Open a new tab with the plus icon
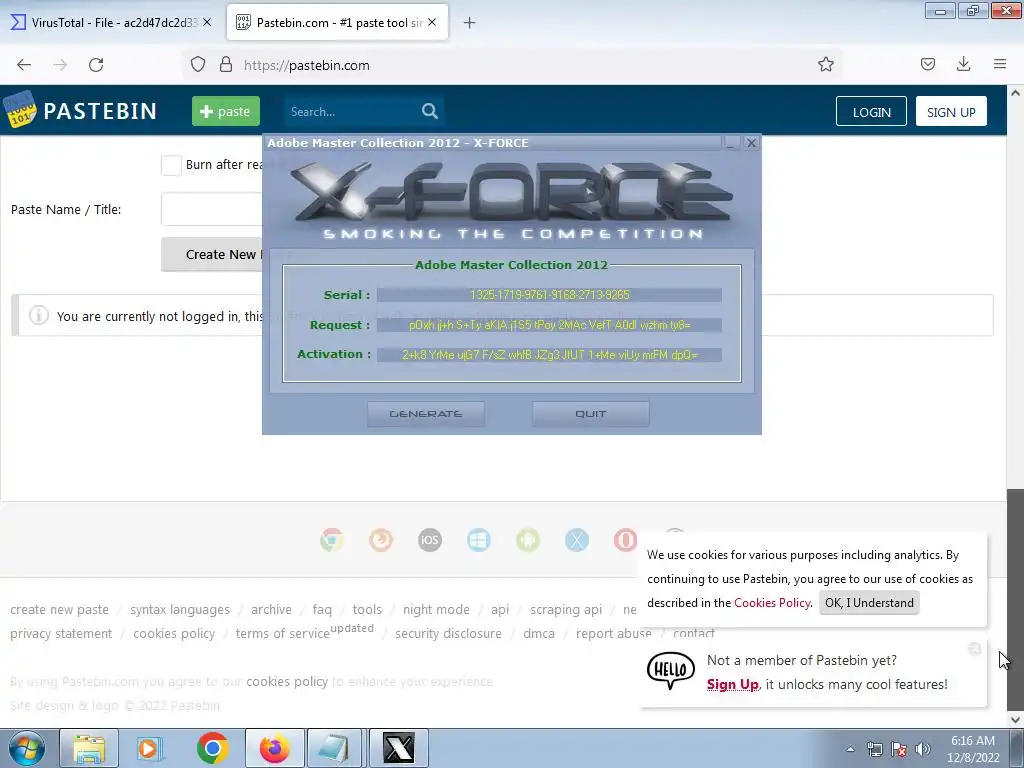The width and height of the screenshot is (1024, 768). point(470,23)
